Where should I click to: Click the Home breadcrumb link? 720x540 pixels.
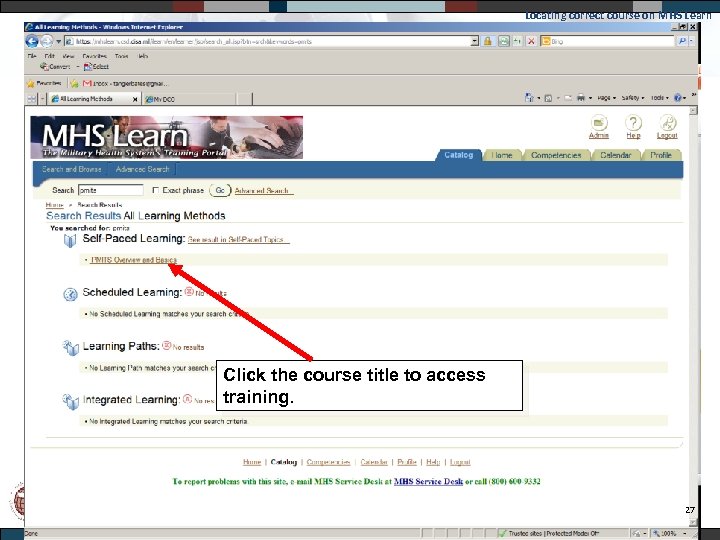pyautogui.click(x=55, y=205)
